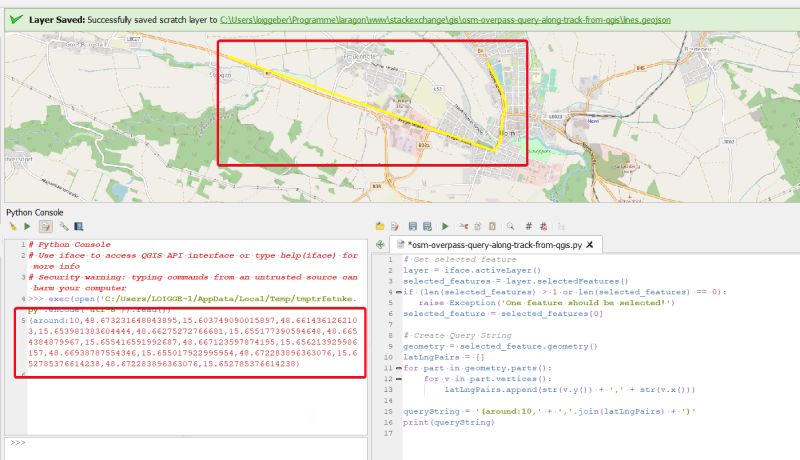This screenshot has height=460, width=800.
Task: Close the osm-overpass-query script tab
Action: (590, 245)
